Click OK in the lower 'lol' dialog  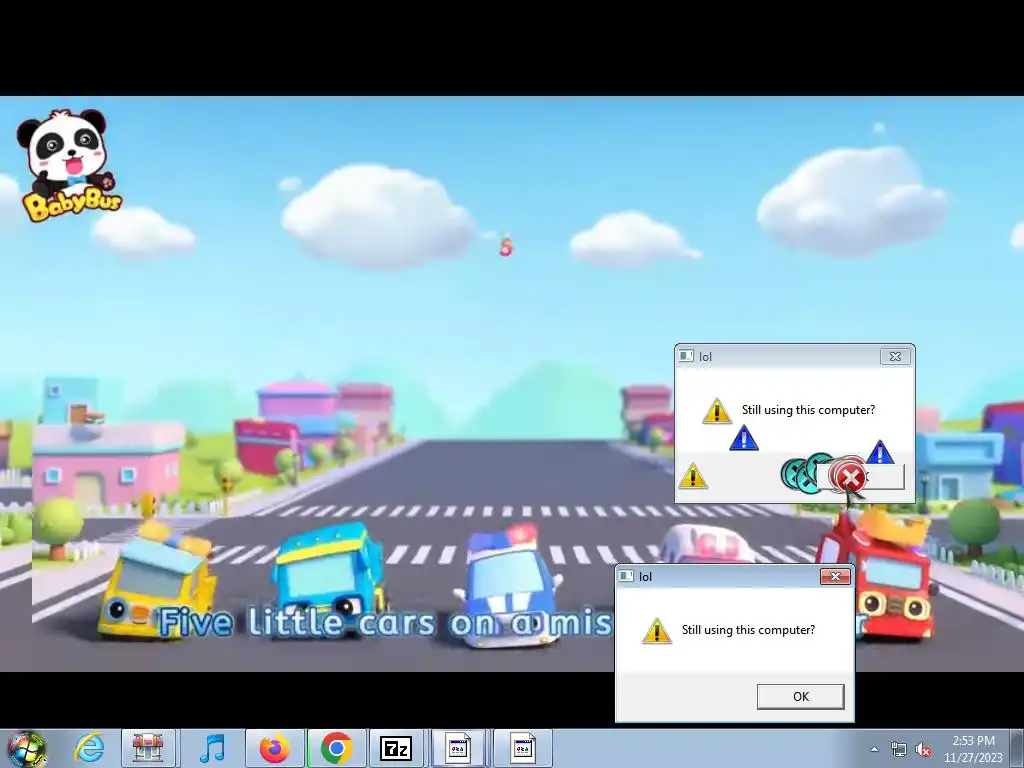801,696
